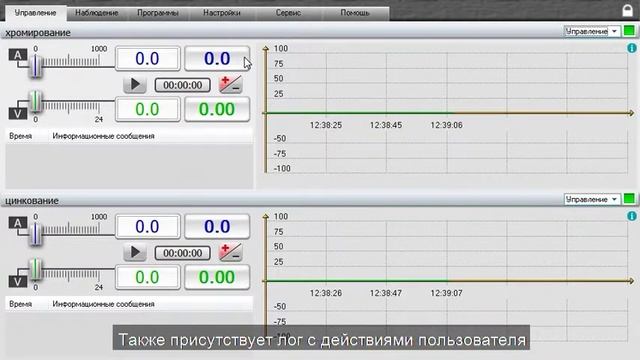The image size is (640, 360).
Task: Click the voltage slider handle in хромирование
Action: tap(36, 101)
